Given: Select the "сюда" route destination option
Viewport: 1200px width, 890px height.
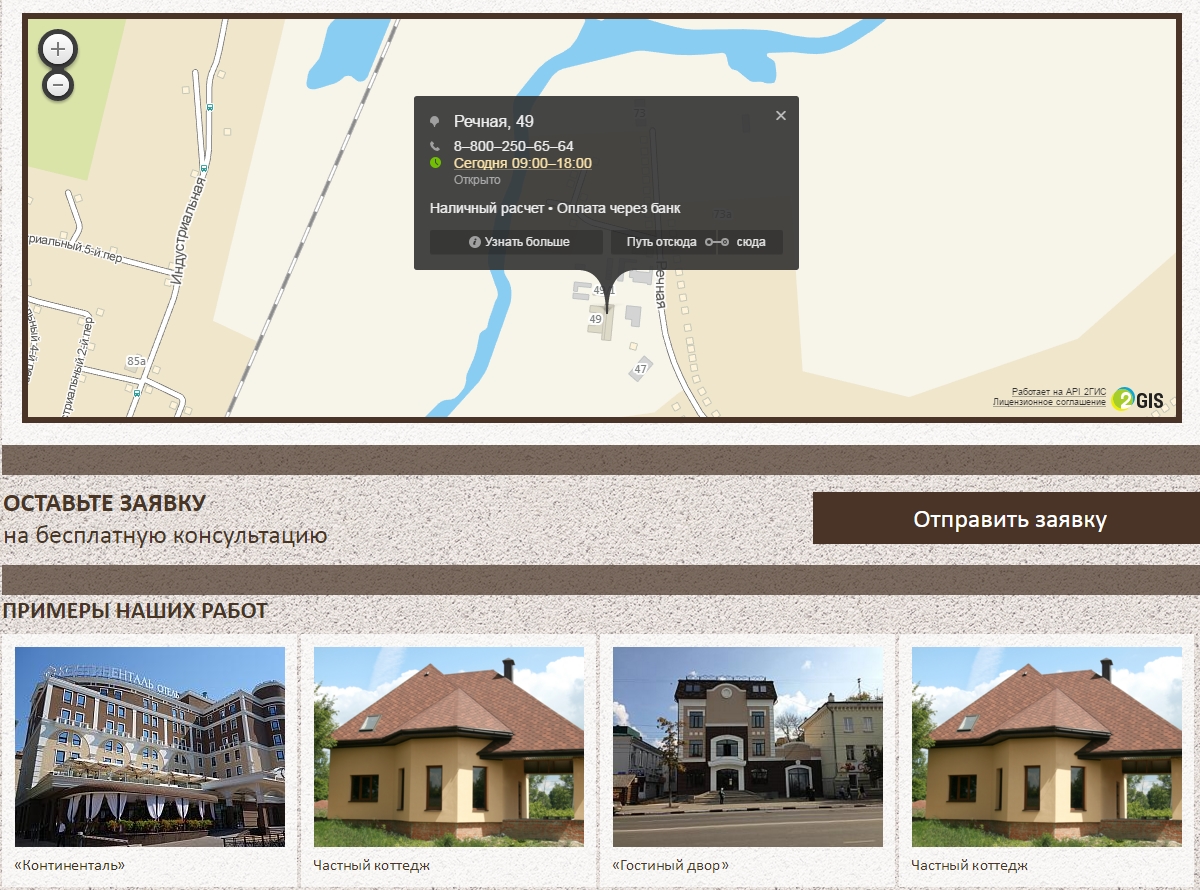Looking at the screenshot, I should tap(751, 242).
